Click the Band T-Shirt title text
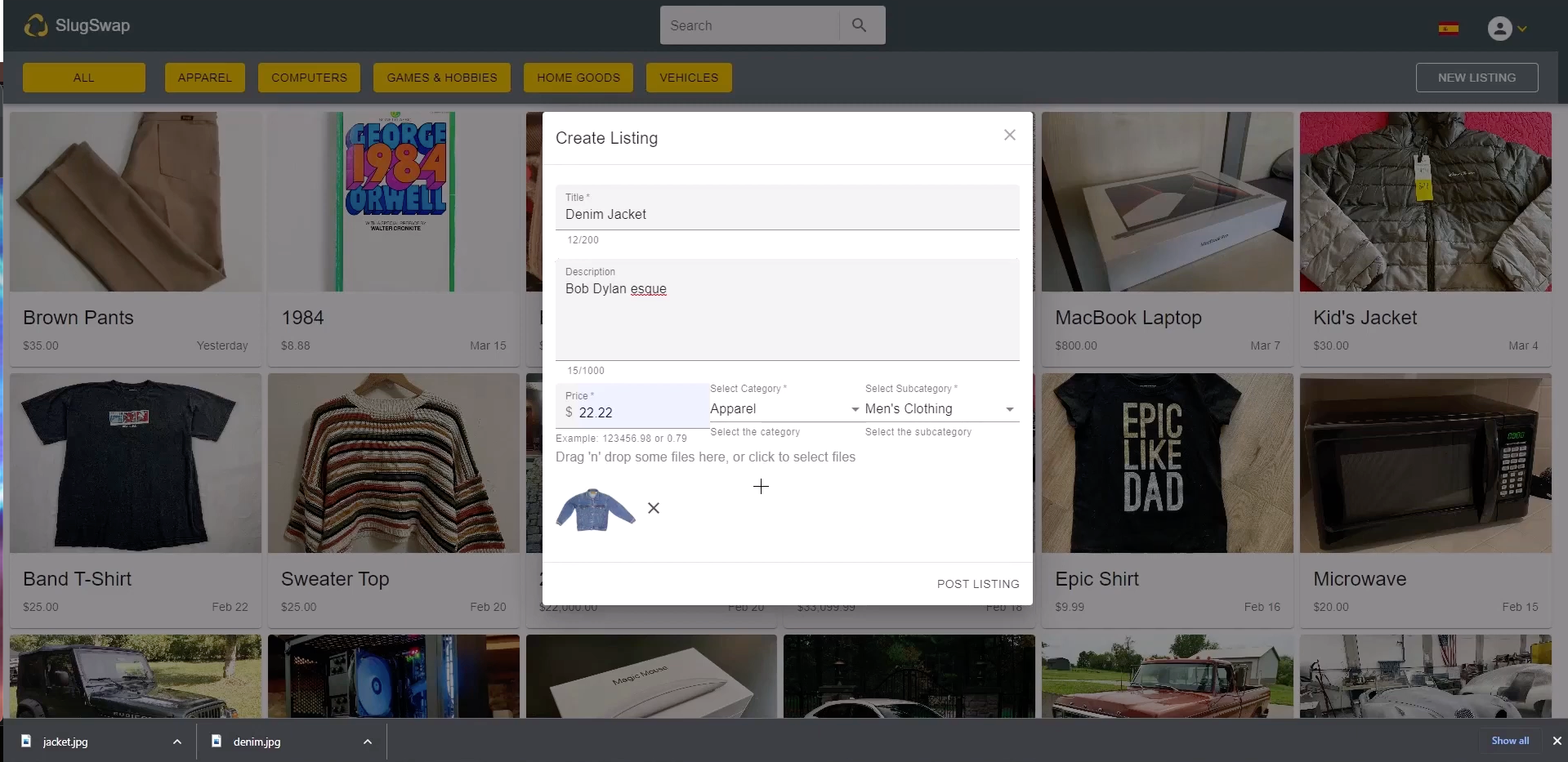The height and width of the screenshot is (762, 1568). pos(78,579)
